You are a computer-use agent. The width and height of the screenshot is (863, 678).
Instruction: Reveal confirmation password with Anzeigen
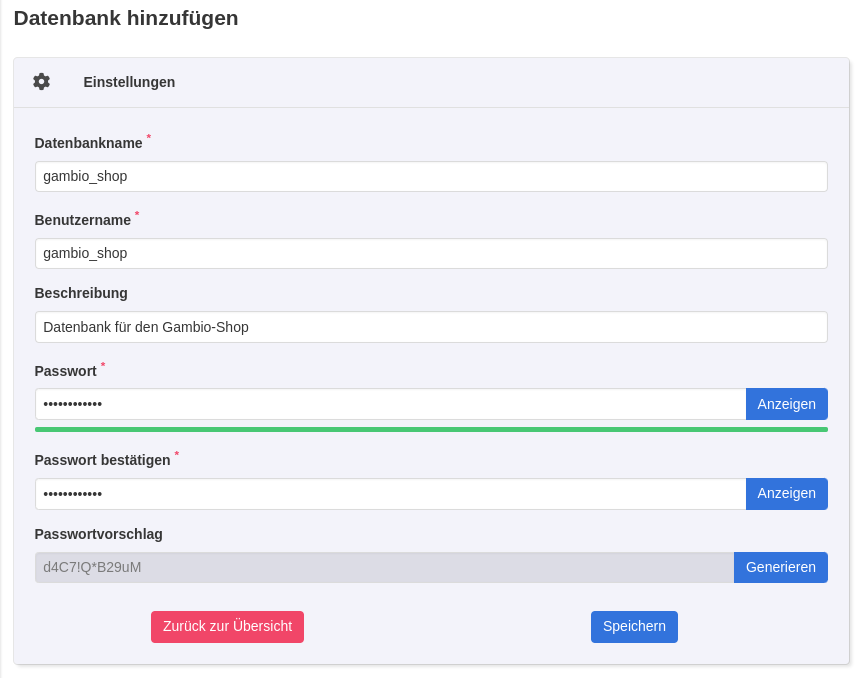pos(786,493)
